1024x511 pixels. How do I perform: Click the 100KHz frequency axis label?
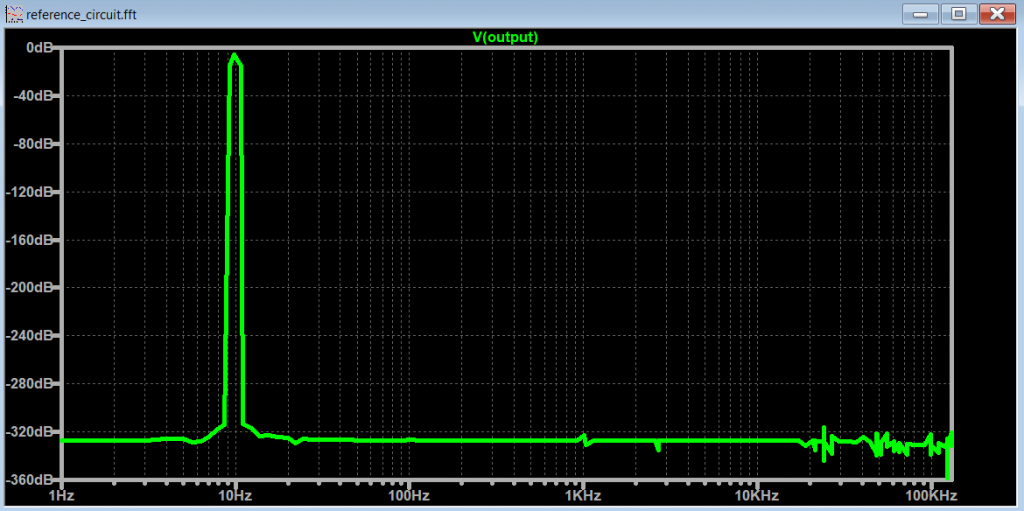[931, 496]
